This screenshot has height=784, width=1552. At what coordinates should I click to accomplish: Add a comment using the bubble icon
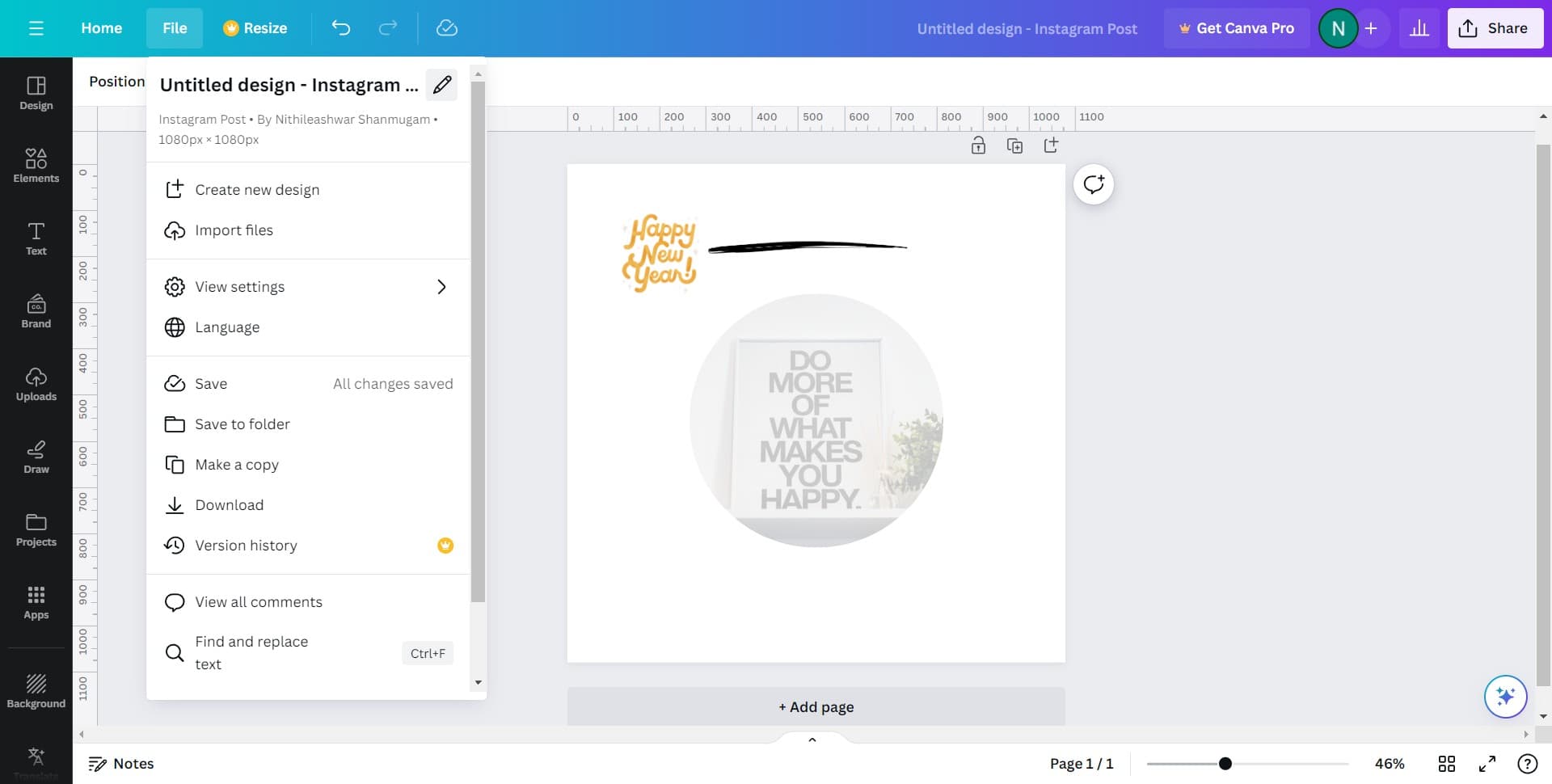coord(1093,185)
